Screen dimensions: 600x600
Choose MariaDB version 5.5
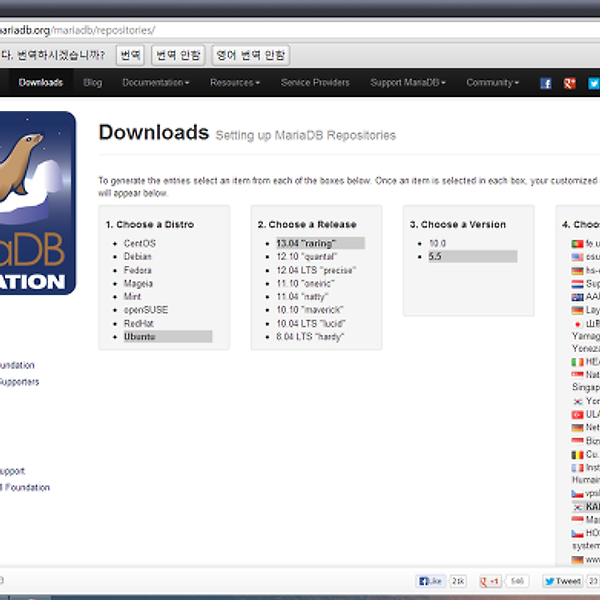[473, 256]
